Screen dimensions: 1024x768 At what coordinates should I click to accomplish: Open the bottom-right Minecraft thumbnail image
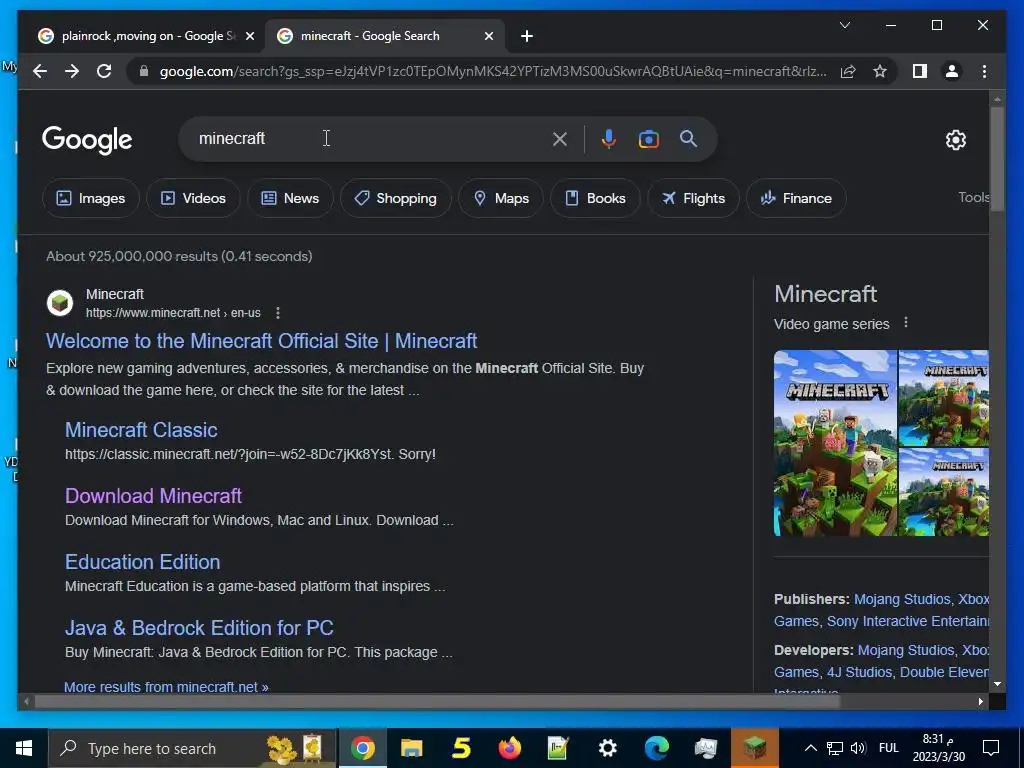click(x=944, y=492)
